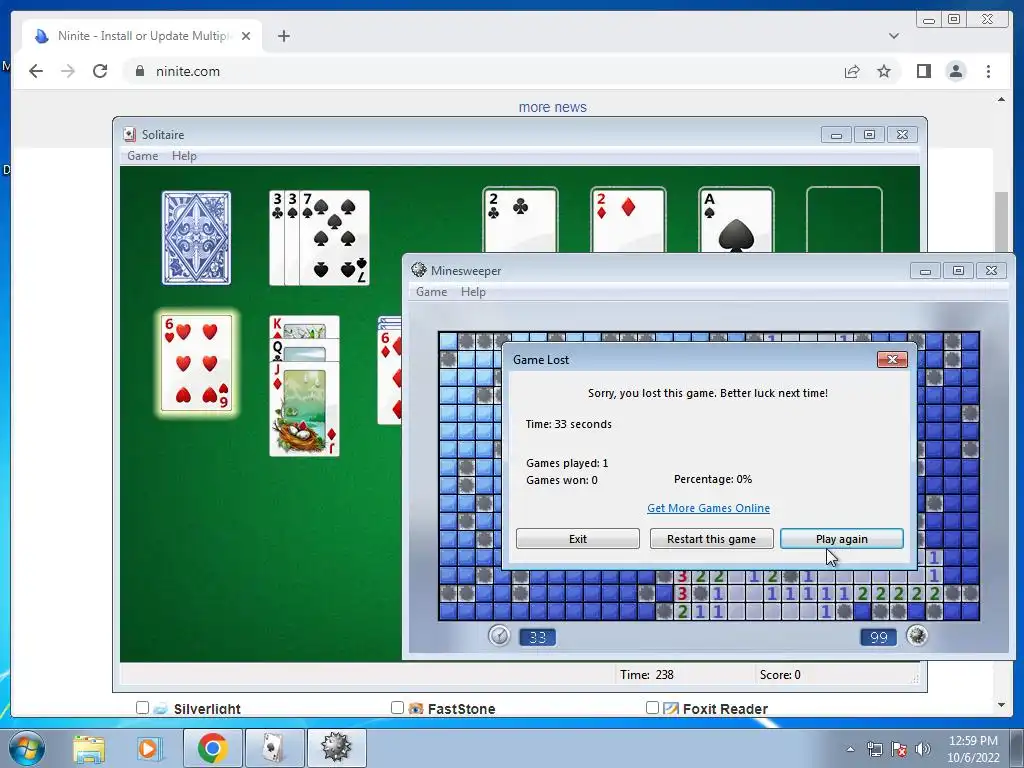Toggle Chrome side panel
The width and height of the screenshot is (1024, 768).
tap(923, 71)
